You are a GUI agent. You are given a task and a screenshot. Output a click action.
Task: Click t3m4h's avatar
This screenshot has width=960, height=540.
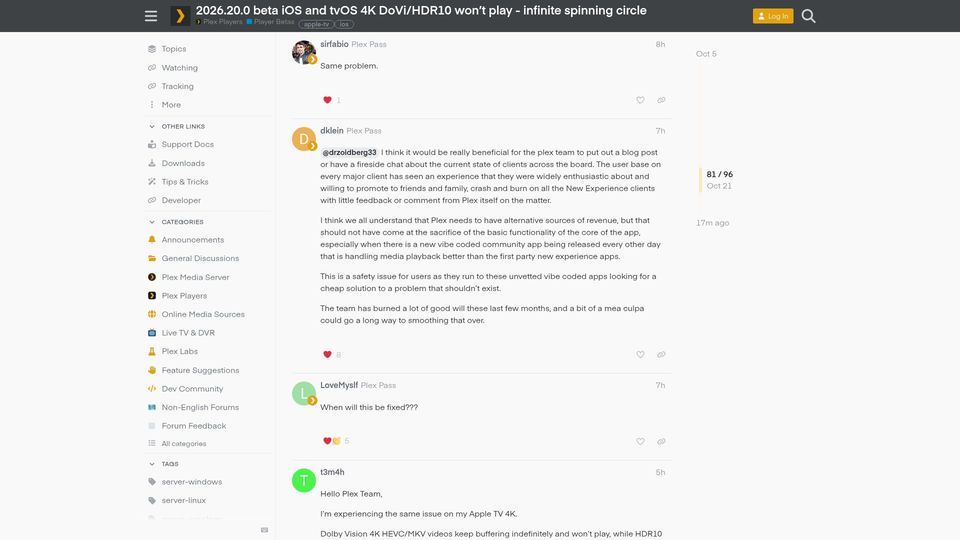[304, 481]
